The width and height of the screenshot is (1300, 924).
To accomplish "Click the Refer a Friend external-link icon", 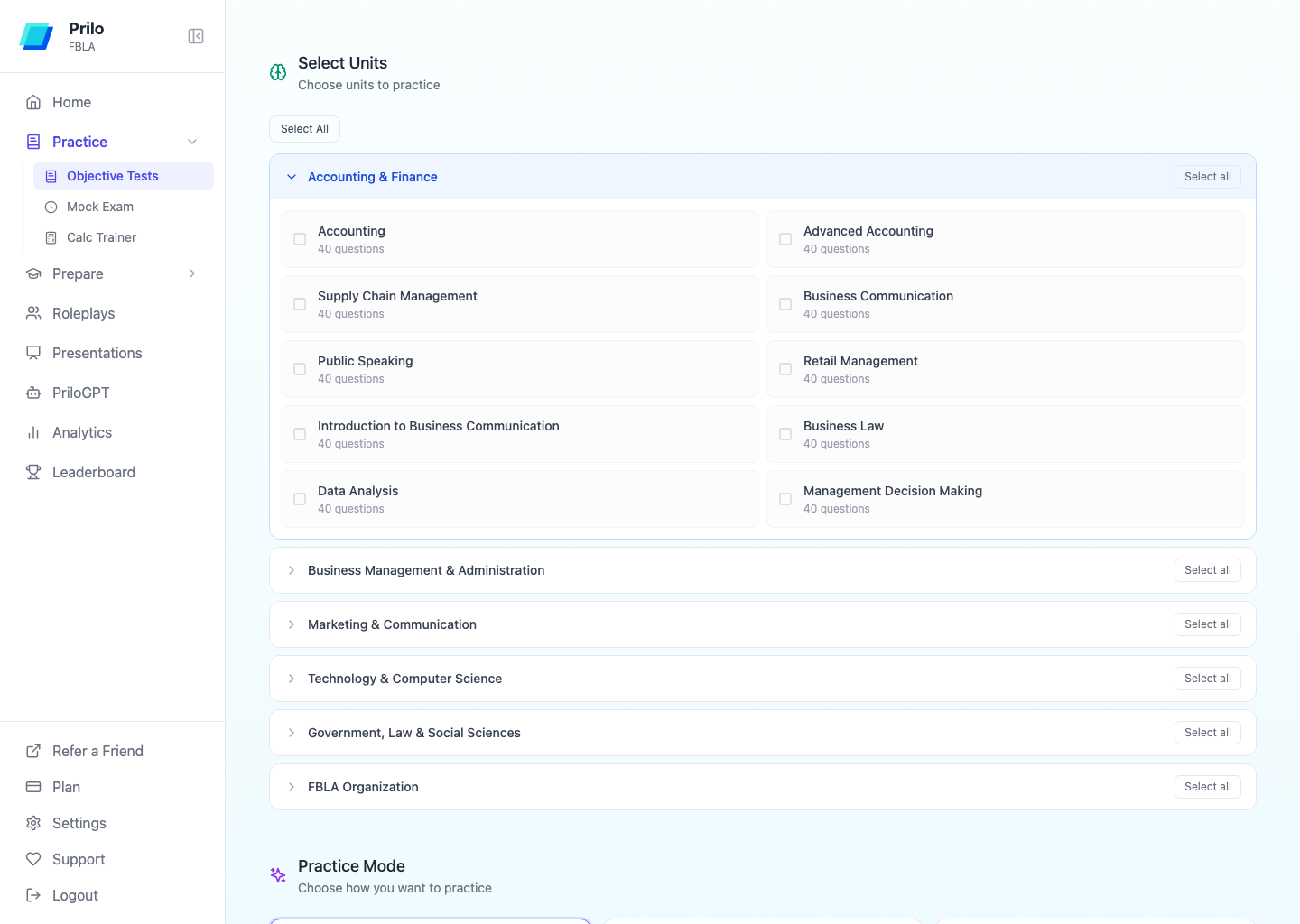I will [33, 751].
